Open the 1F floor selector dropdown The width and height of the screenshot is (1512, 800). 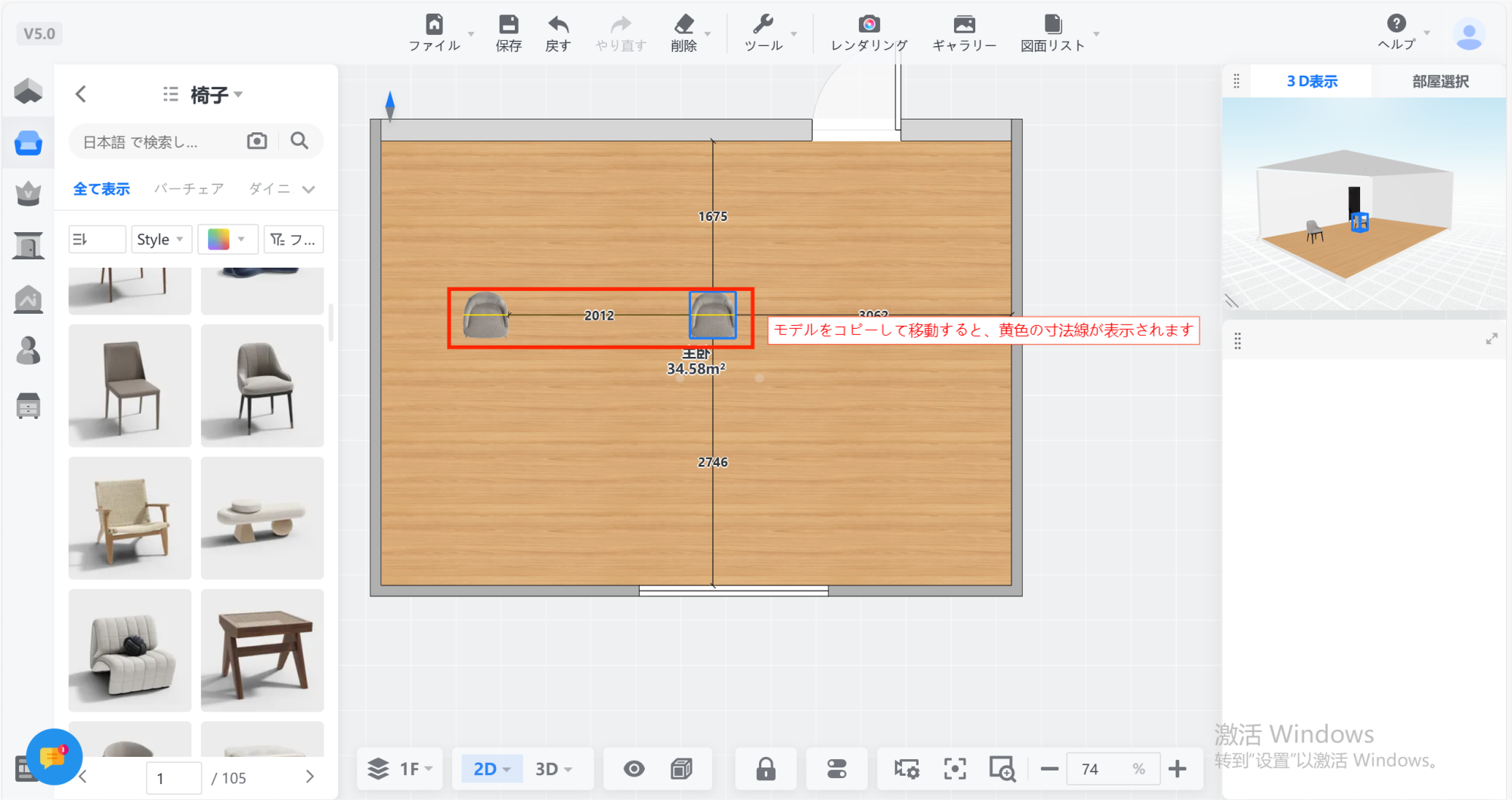(401, 769)
